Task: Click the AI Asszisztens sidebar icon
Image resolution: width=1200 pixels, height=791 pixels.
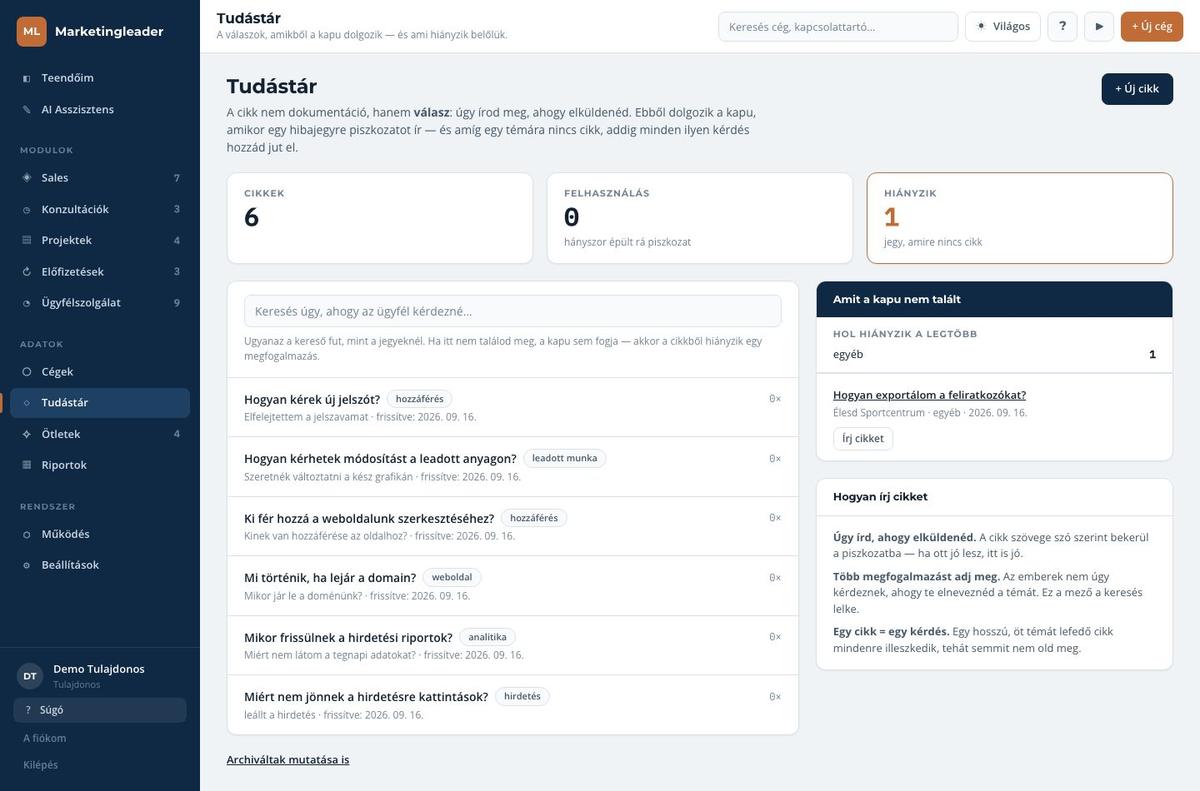Action: tap(27, 109)
